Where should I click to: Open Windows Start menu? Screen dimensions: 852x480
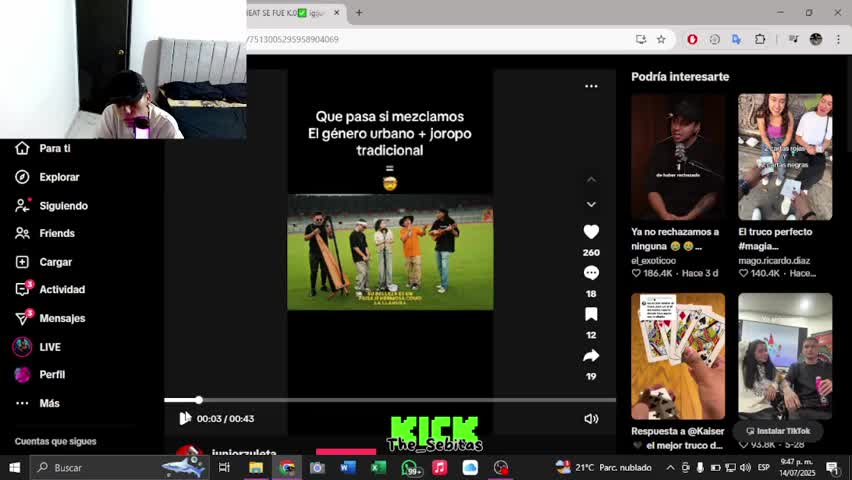click(x=15, y=467)
